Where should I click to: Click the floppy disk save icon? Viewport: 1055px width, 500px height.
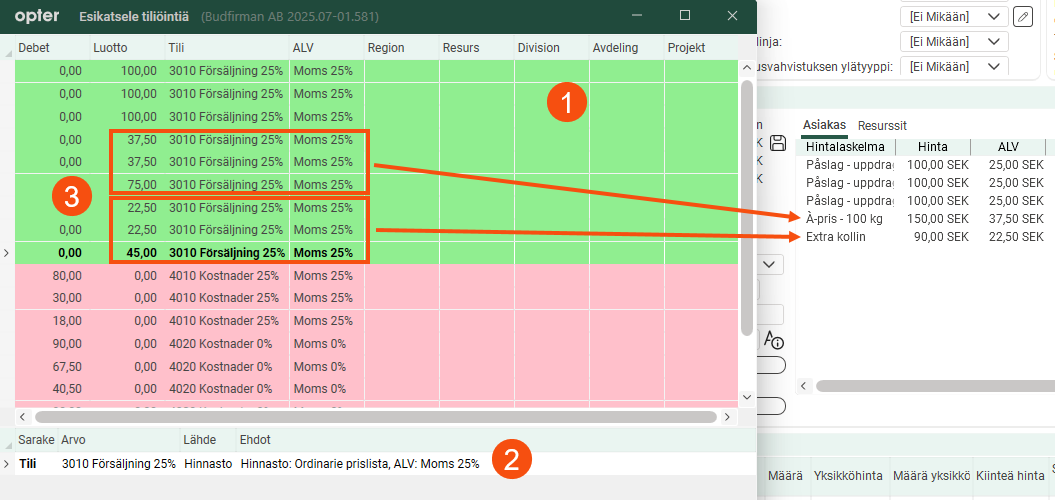click(x=778, y=144)
